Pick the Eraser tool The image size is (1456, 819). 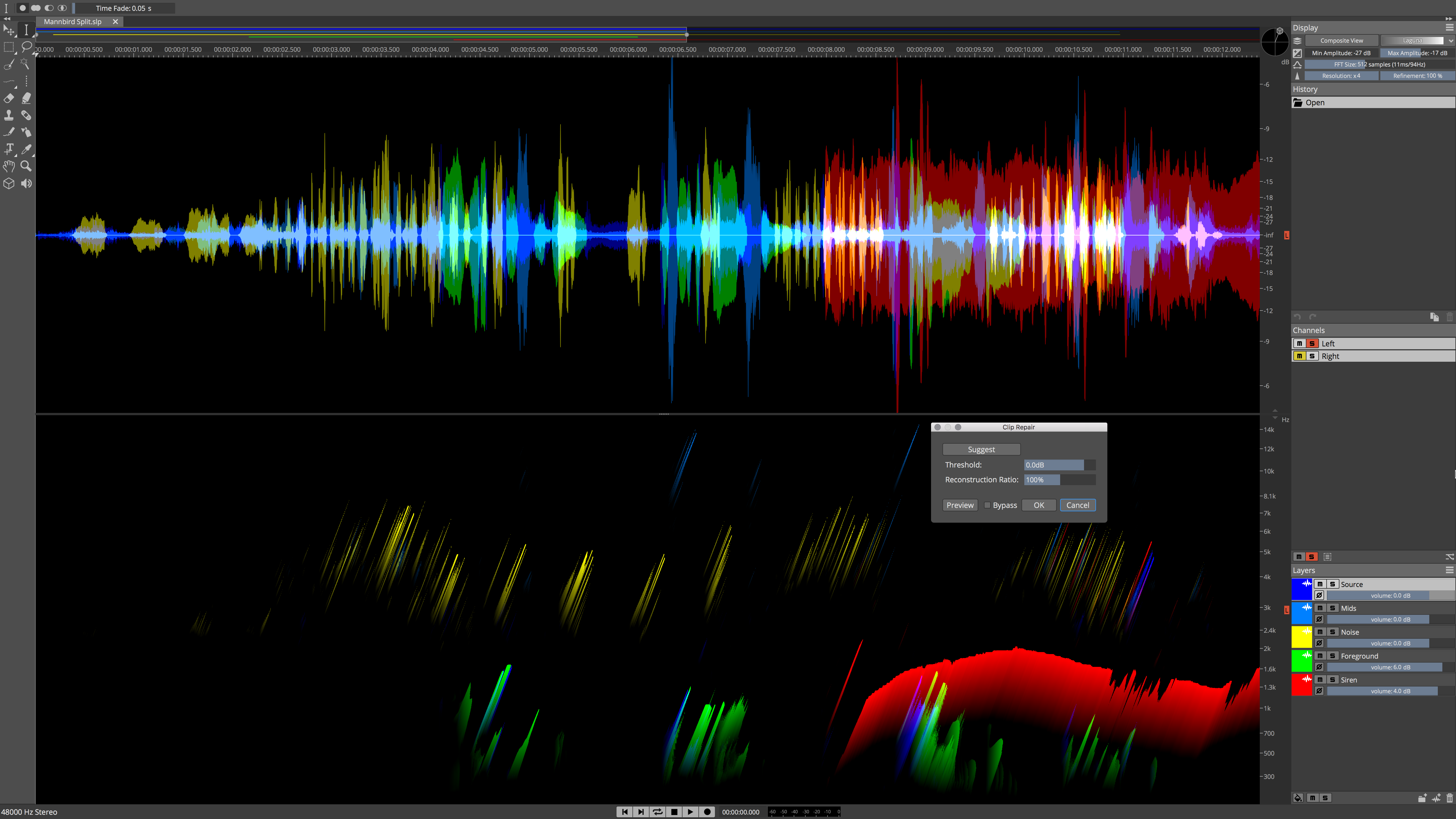[x=9, y=98]
